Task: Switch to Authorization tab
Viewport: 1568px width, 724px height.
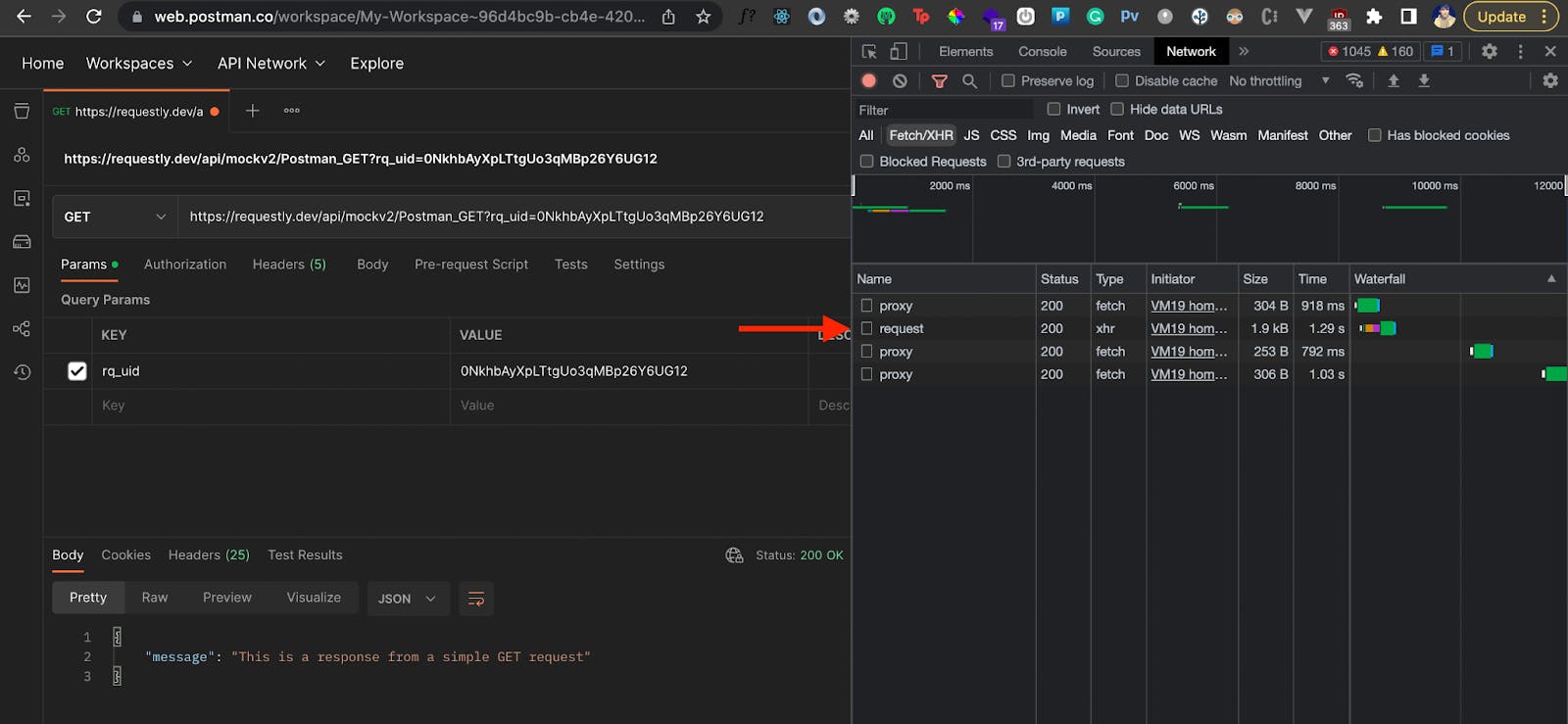Action: click(185, 265)
